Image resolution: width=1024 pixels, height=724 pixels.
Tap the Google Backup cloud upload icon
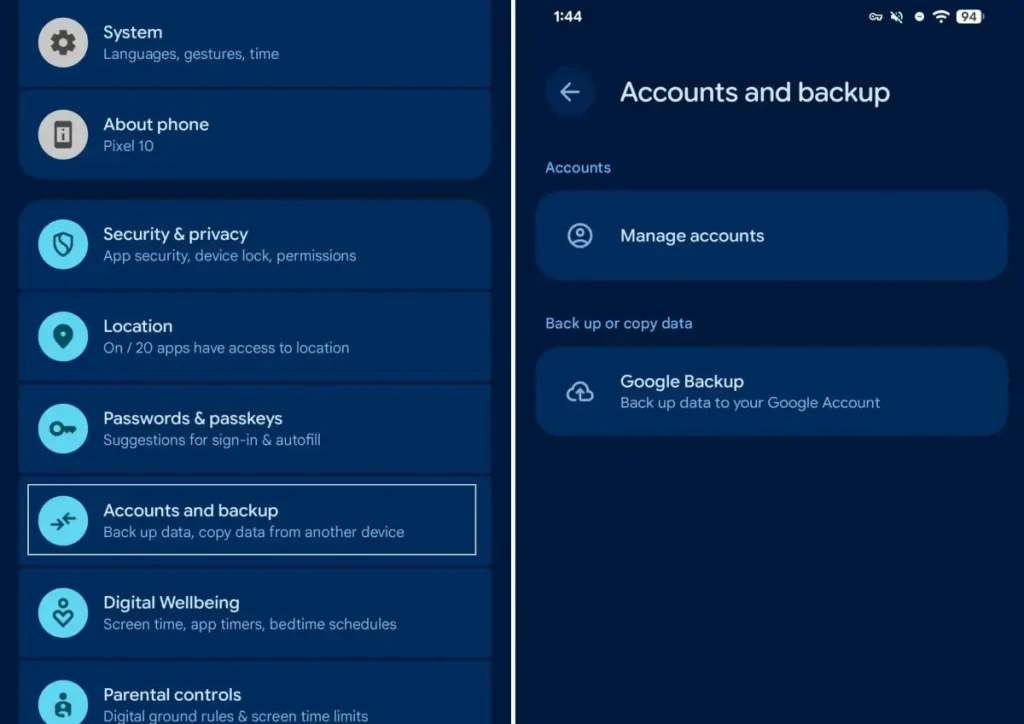pyautogui.click(x=580, y=392)
